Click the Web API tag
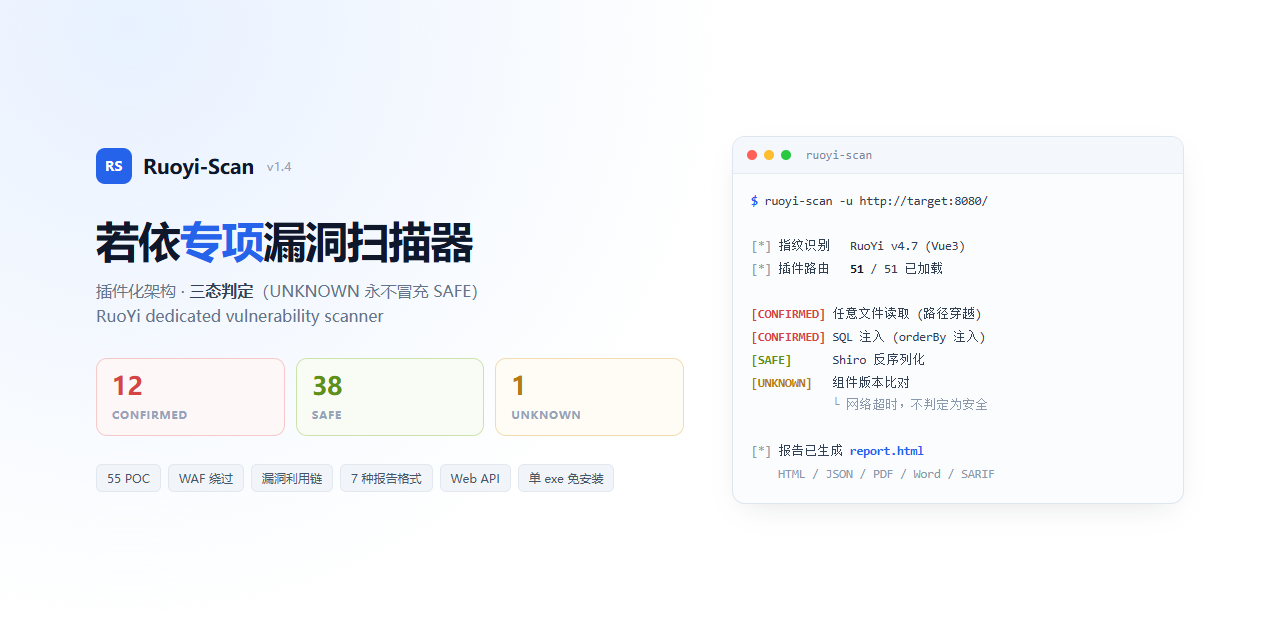Image resolution: width=1280 pixels, height=640 pixels. click(475, 478)
